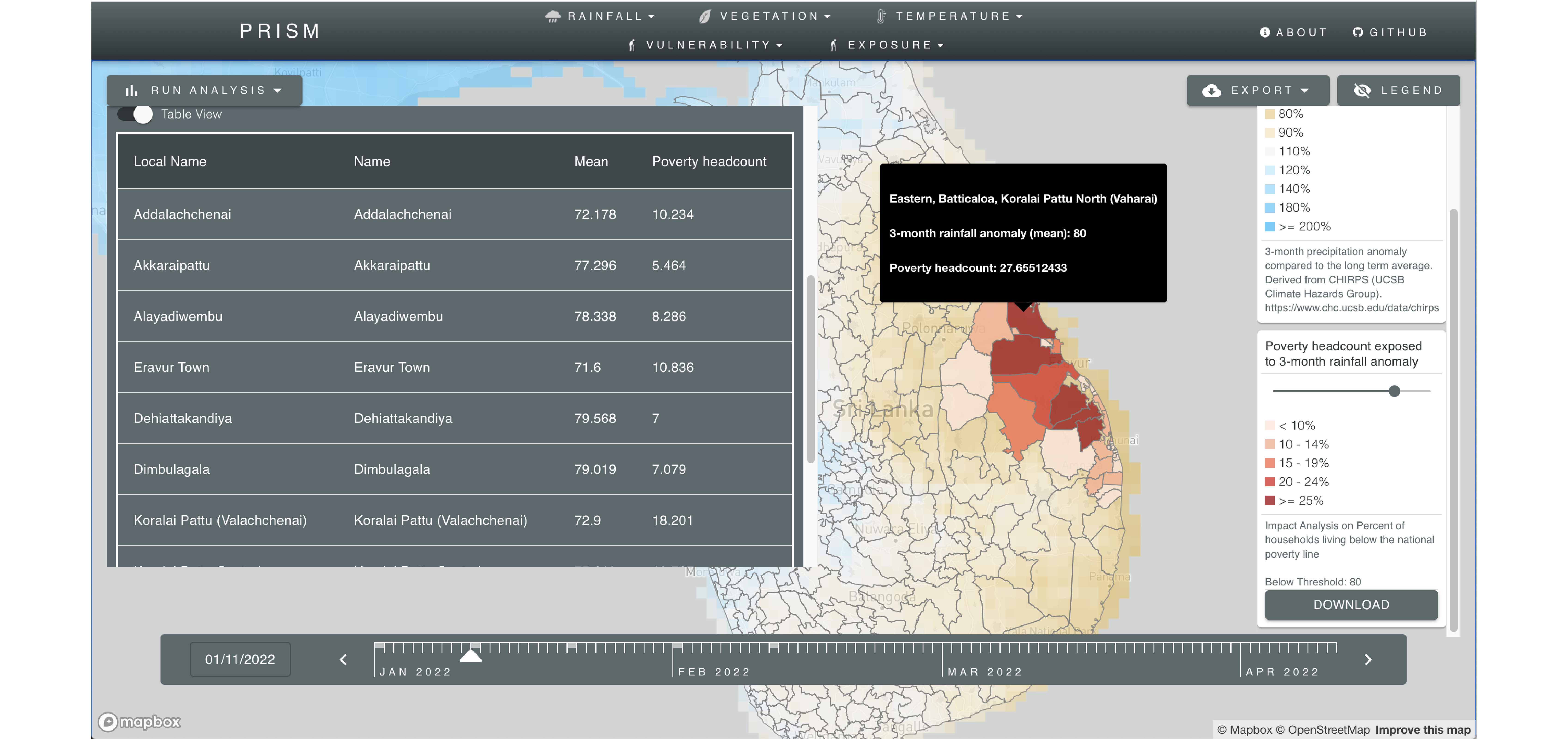
Task: Click the temperature thermometer icon
Action: click(x=881, y=16)
